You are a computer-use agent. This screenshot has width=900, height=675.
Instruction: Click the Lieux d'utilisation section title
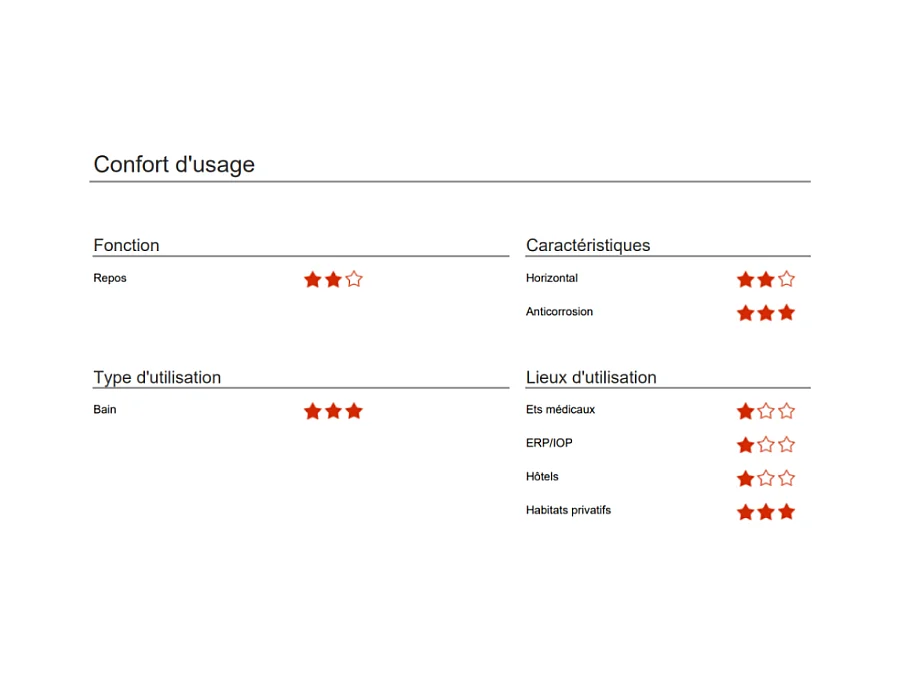591,377
